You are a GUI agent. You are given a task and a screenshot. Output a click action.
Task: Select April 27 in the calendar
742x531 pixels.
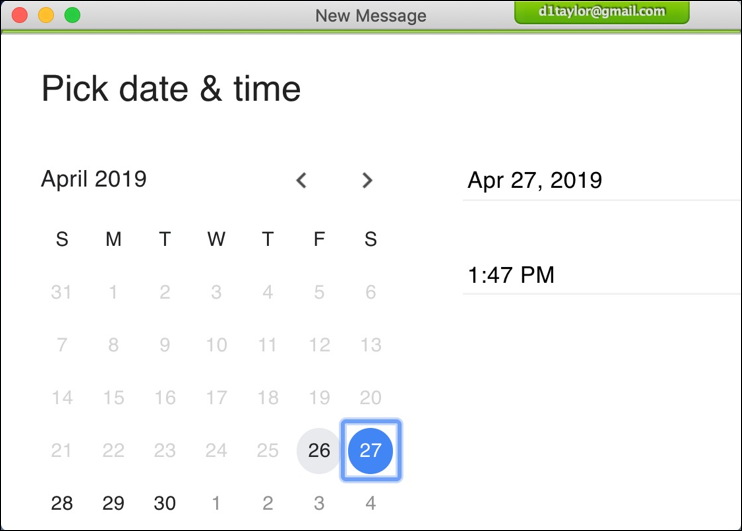point(370,450)
